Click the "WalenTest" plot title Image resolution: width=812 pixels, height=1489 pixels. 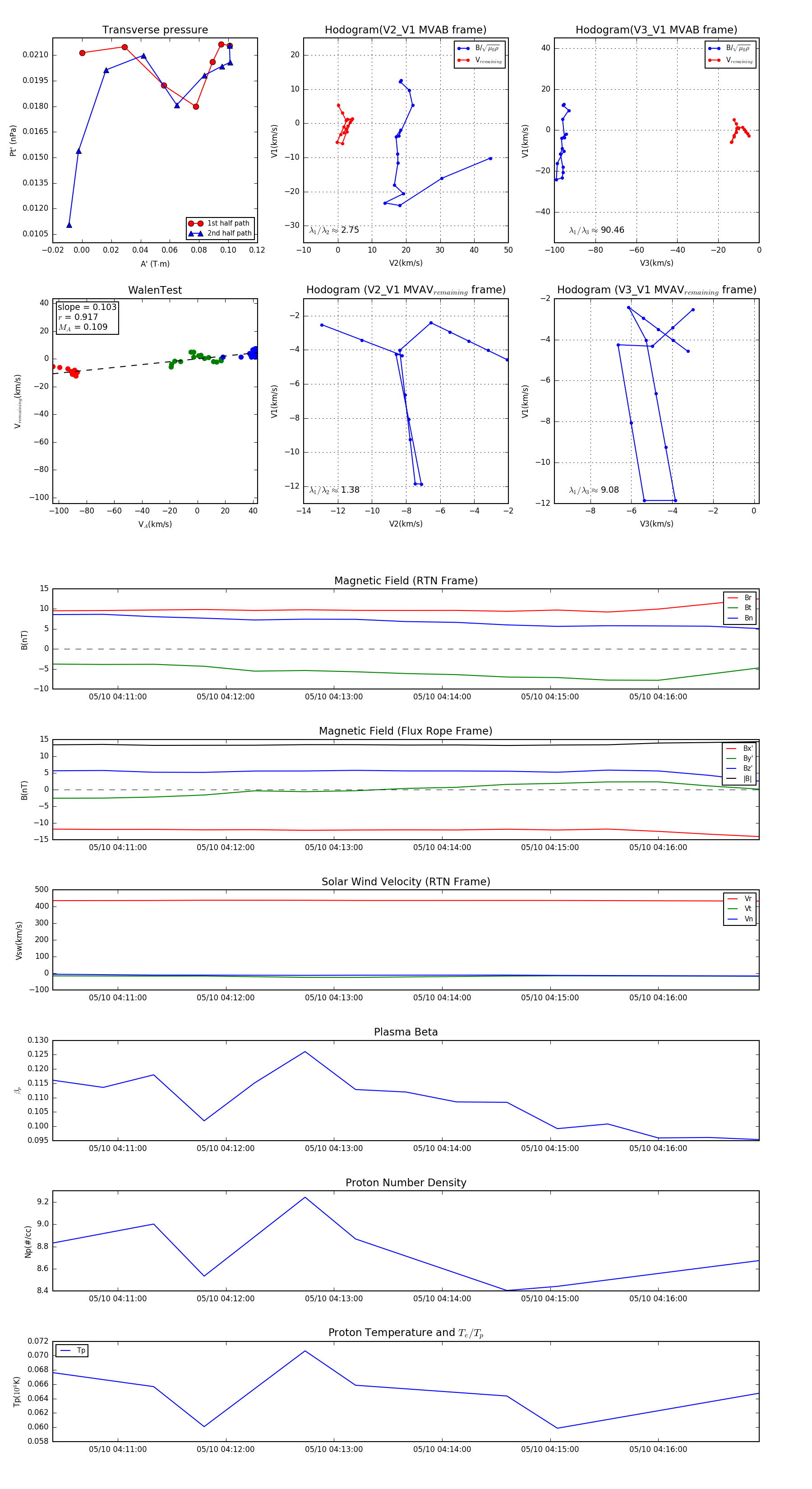(155, 290)
